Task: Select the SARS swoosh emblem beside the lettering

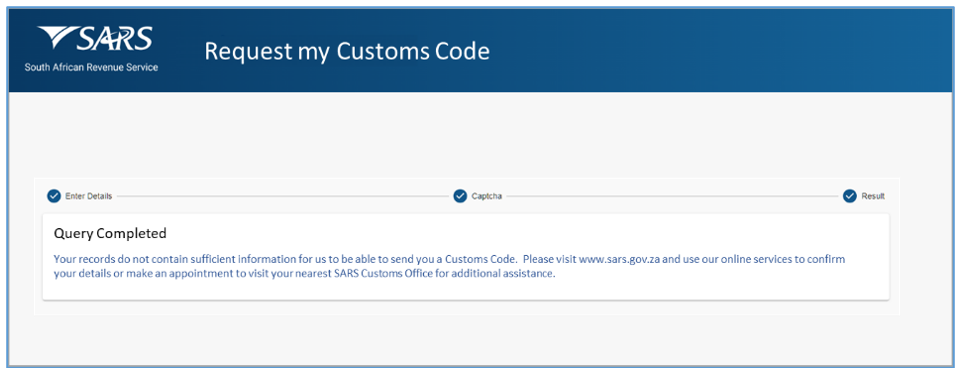Action: pos(56,38)
